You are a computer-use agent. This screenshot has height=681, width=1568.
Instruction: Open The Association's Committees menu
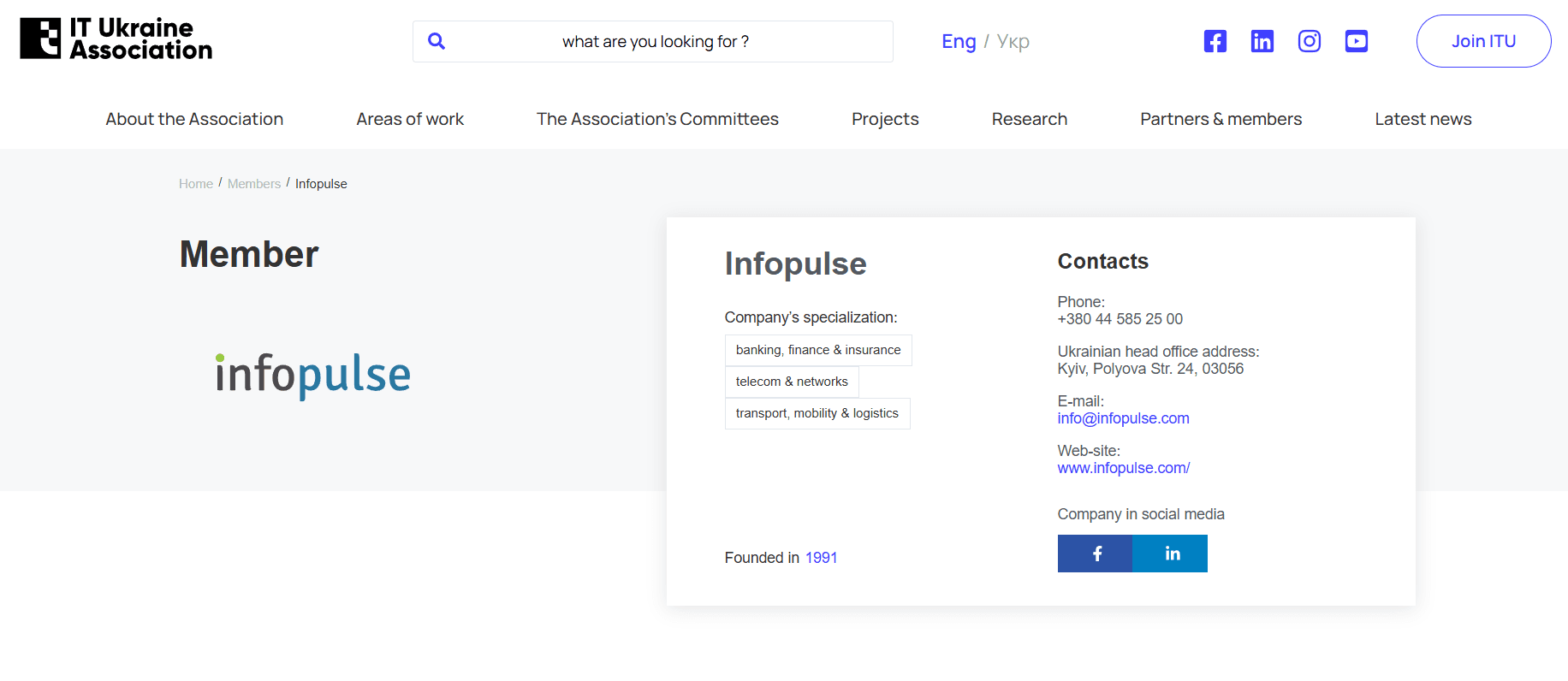pyautogui.click(x=657, y=119)
